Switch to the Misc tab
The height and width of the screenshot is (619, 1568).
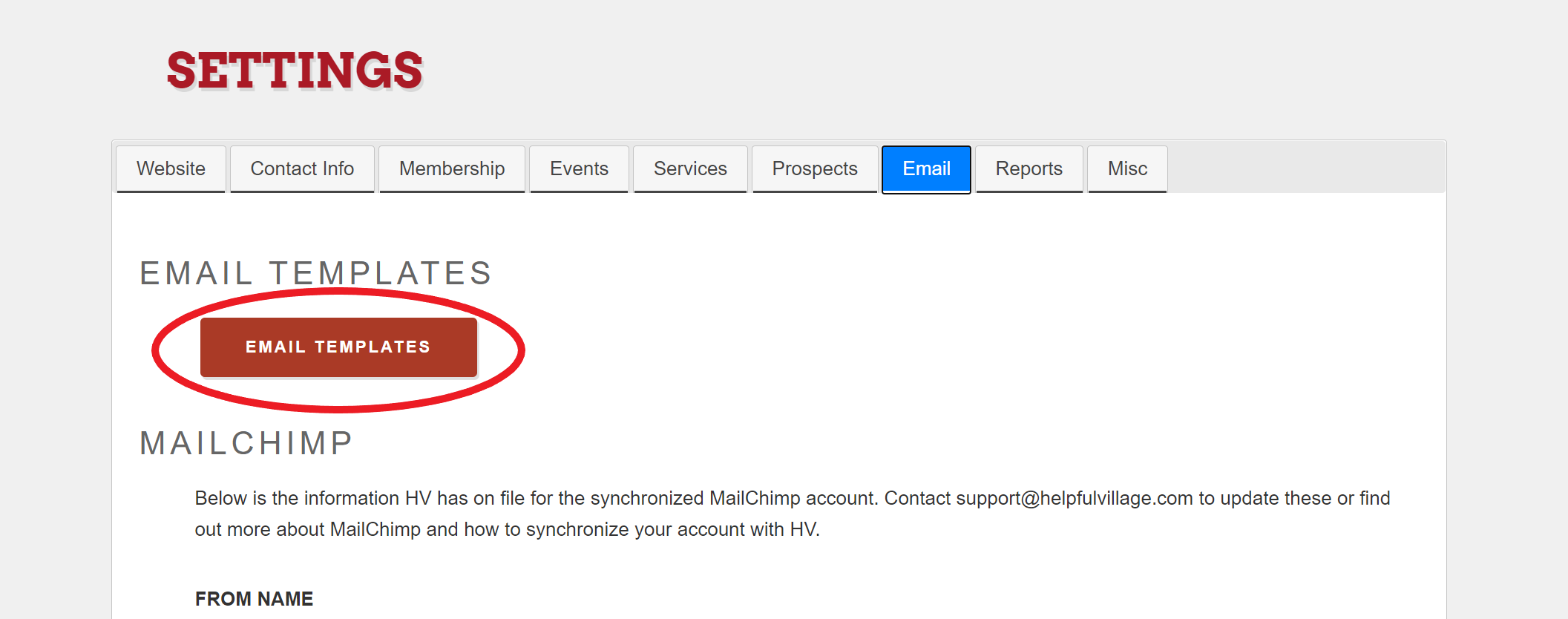(1127, 169)
